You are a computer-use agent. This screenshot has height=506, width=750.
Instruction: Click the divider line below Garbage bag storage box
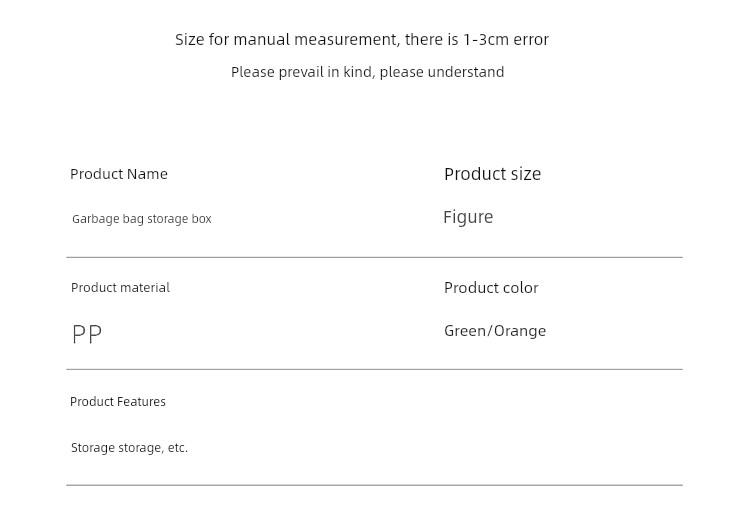375,257
